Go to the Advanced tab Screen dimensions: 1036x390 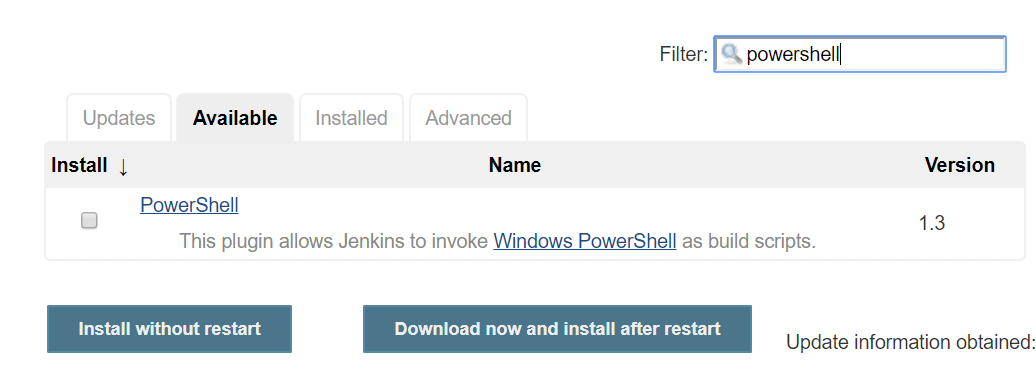click(468, 118)
